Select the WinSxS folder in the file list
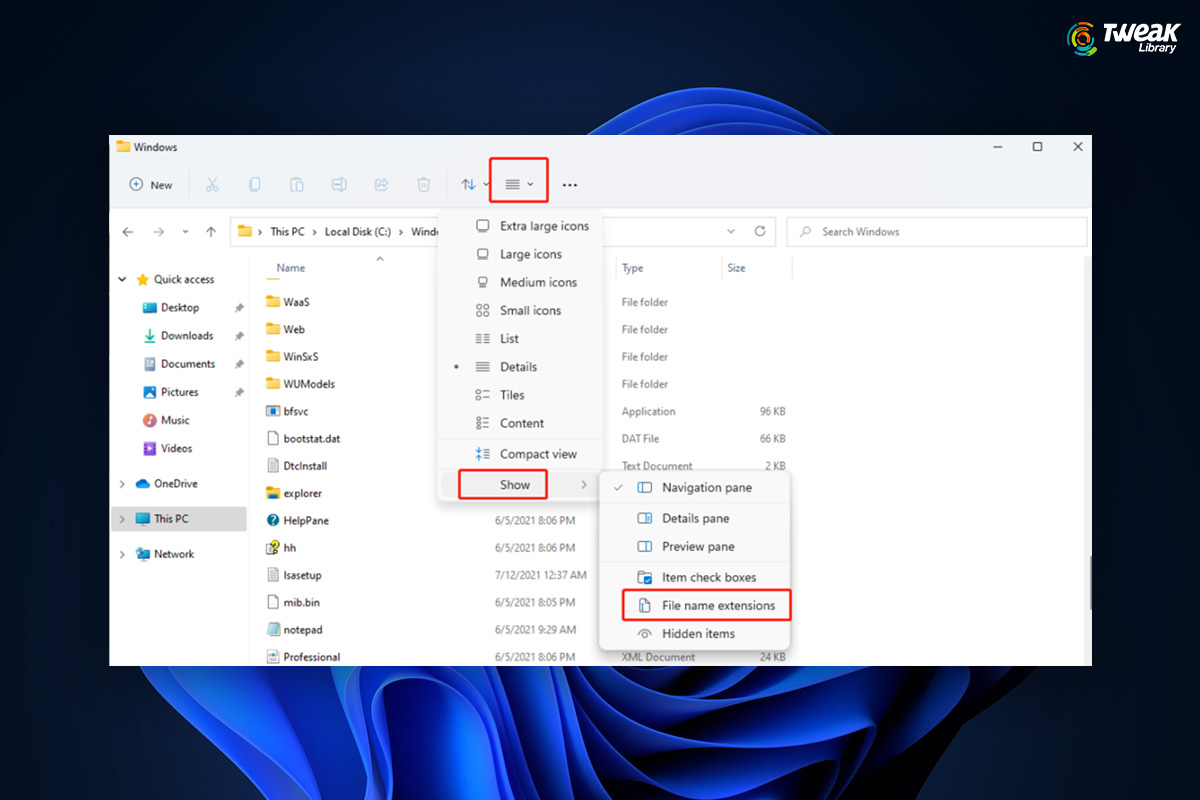This screenshot has width=1200, height=800. click(302, 356)
